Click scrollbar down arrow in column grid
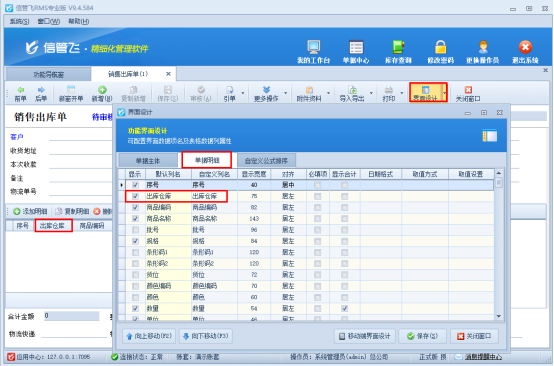Screen dimensions: 554x366 pyautogui.click(x=499, y=316)
